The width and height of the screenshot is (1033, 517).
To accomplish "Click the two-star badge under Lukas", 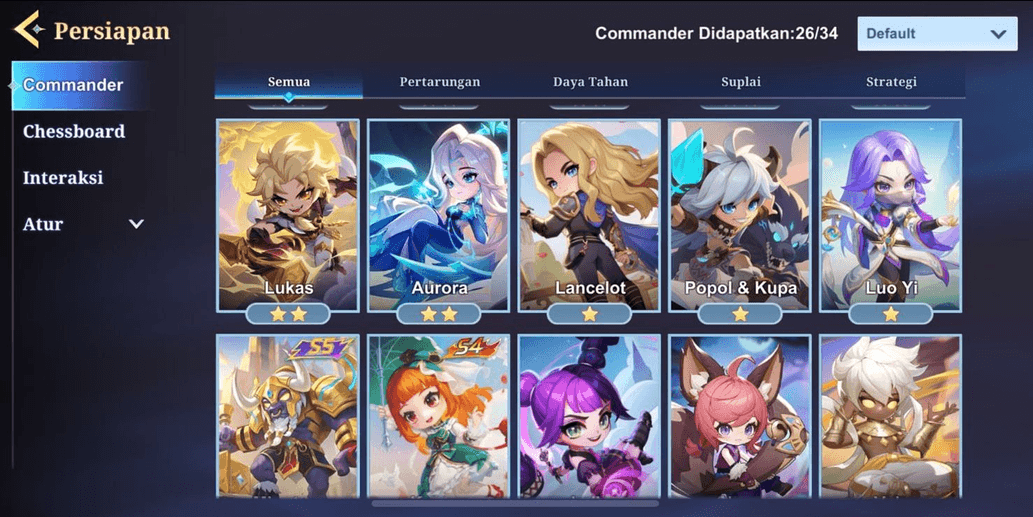I will tap(288, 314).
